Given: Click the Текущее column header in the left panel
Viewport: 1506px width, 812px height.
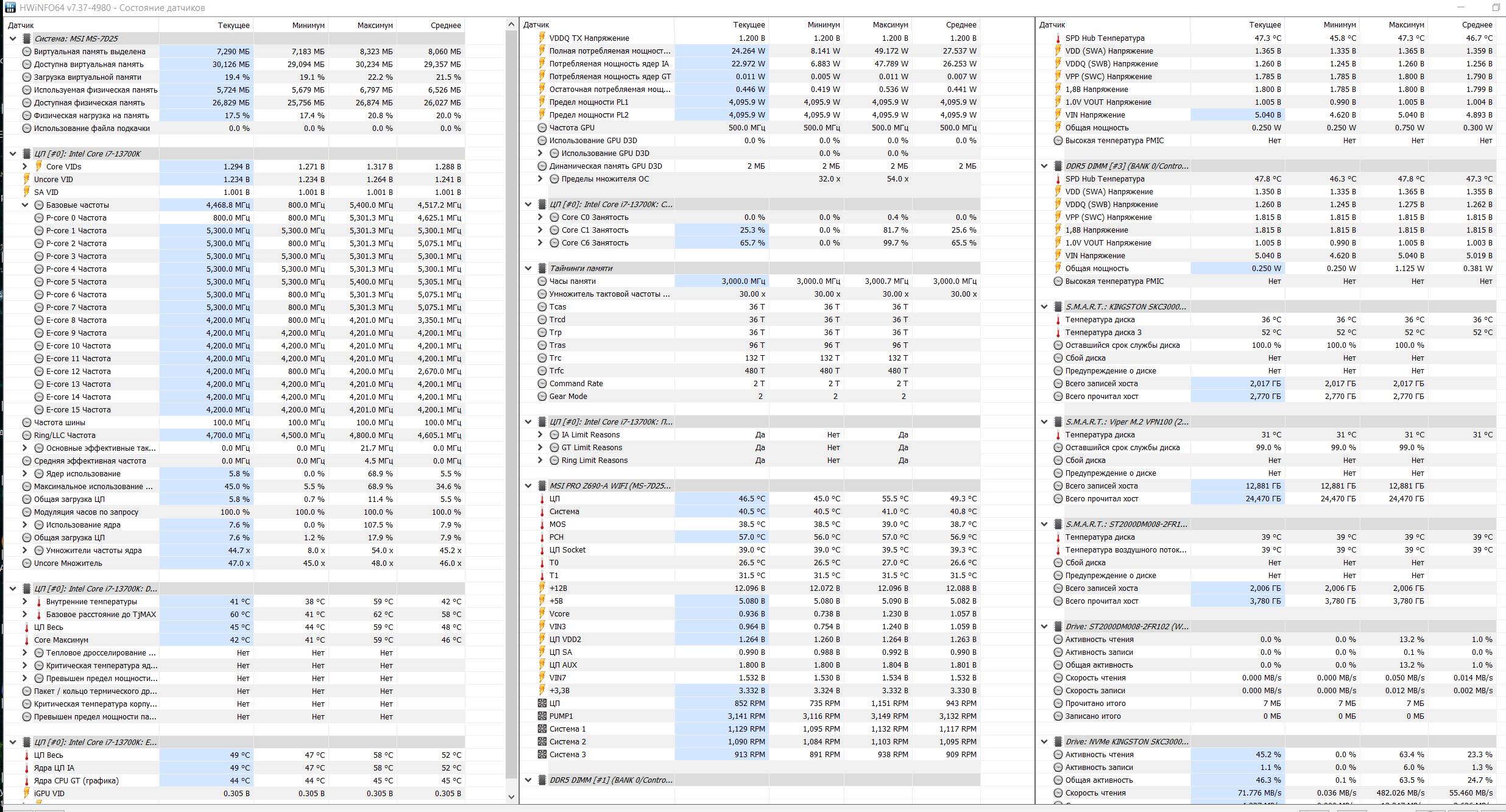Looking at the screenshot, I should coord(233,26).
